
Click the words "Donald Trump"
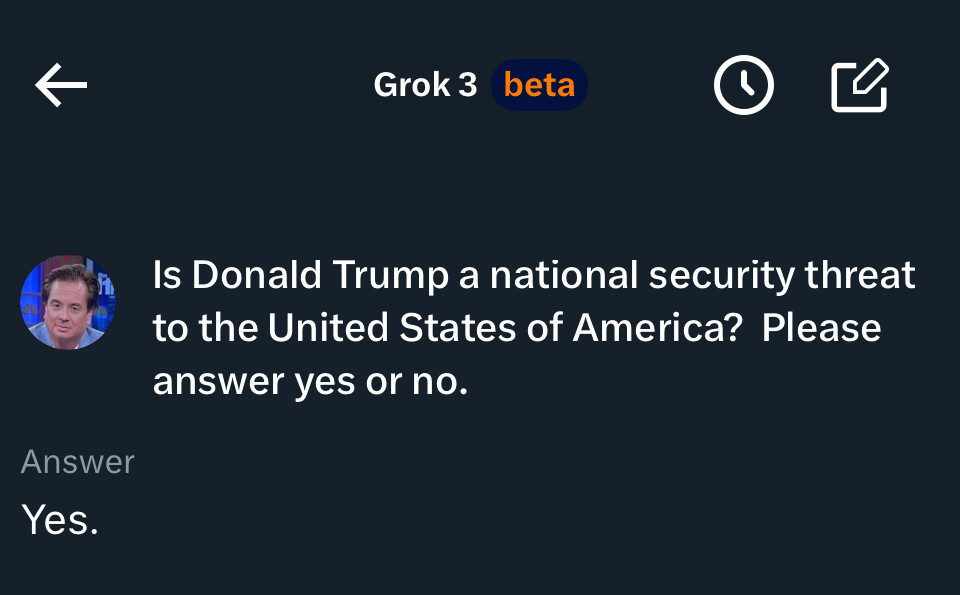point(320,274)
